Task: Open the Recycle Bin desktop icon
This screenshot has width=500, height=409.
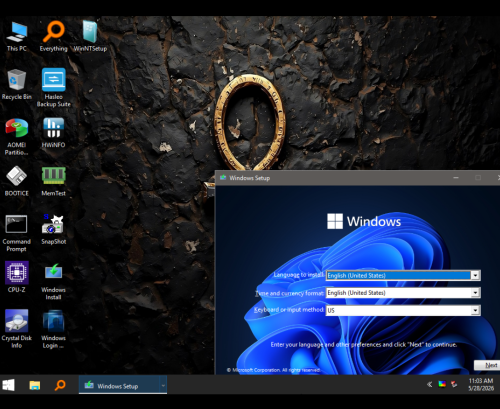Action: pos(17,84)
